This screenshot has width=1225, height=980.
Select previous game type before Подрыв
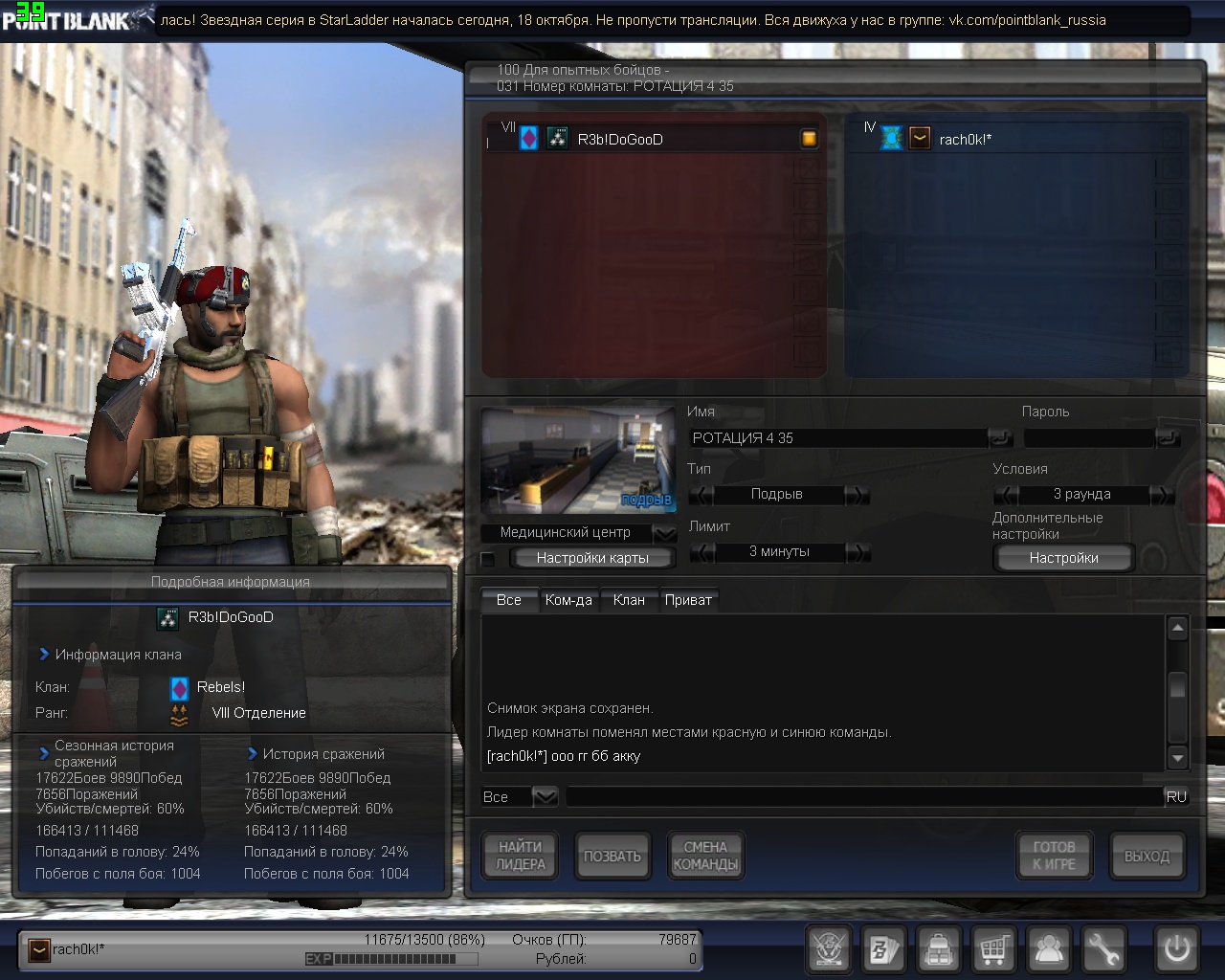point(701,495)
